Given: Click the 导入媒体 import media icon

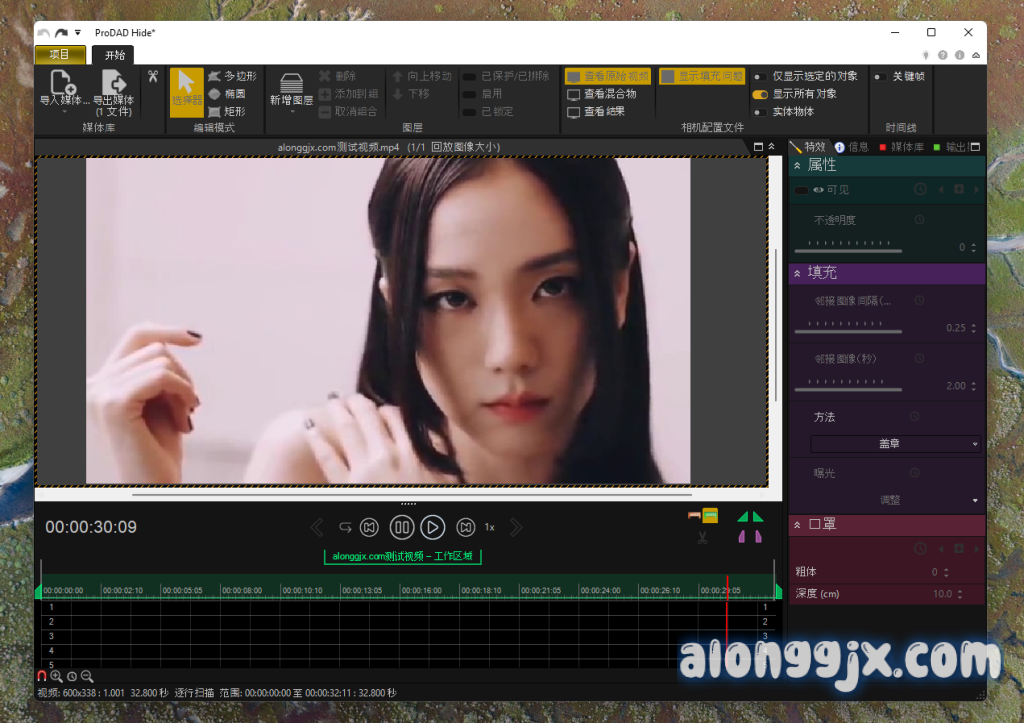Looking at the screenshot, I should pos(62,83).
